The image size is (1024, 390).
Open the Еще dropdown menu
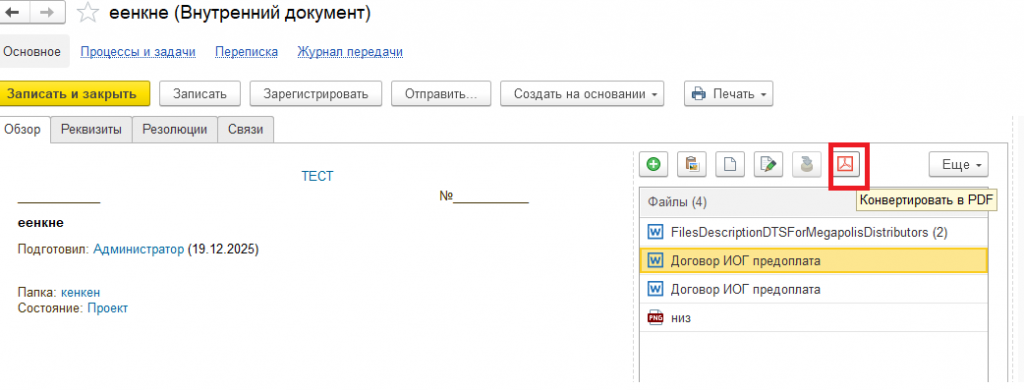click(958, 165)
